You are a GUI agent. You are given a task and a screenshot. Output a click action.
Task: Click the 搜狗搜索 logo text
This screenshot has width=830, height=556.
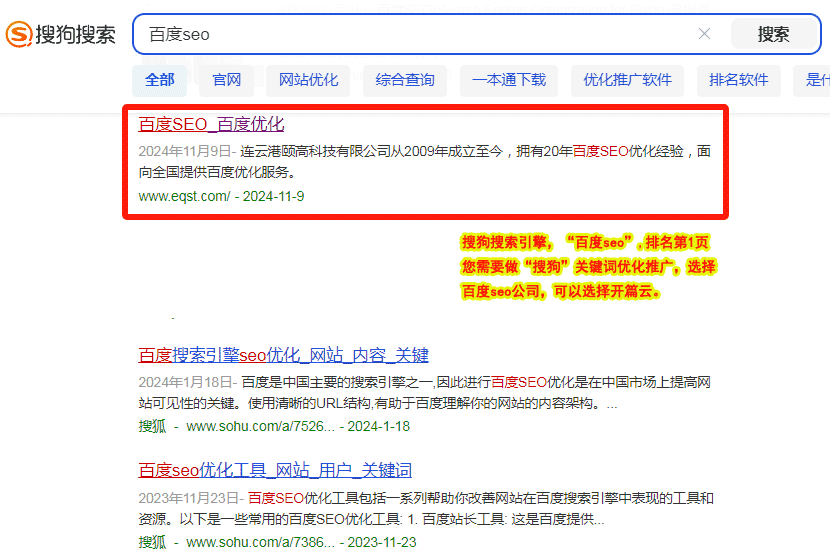(x=76, y=35)
